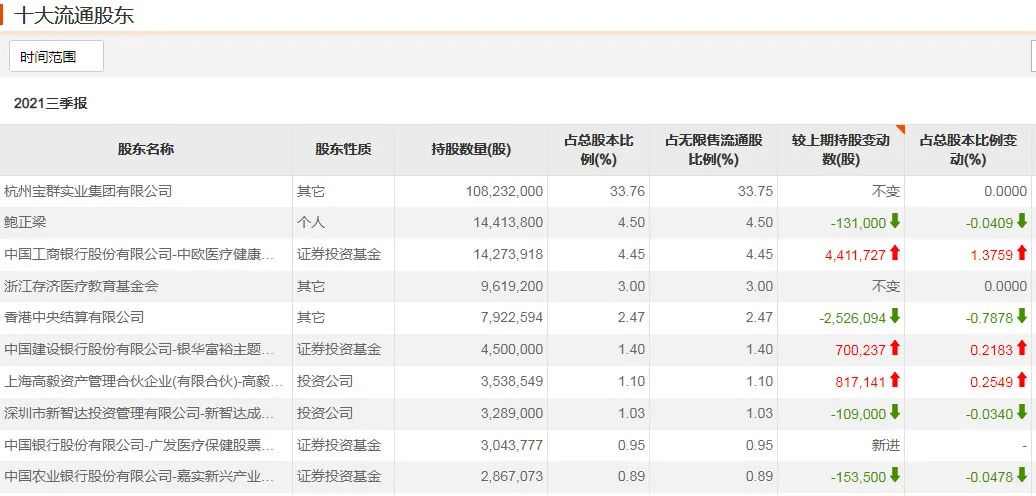Click the 股东名称 column header
The height and width of the screenshot is (496, 1036).
[x=146, y=149]
